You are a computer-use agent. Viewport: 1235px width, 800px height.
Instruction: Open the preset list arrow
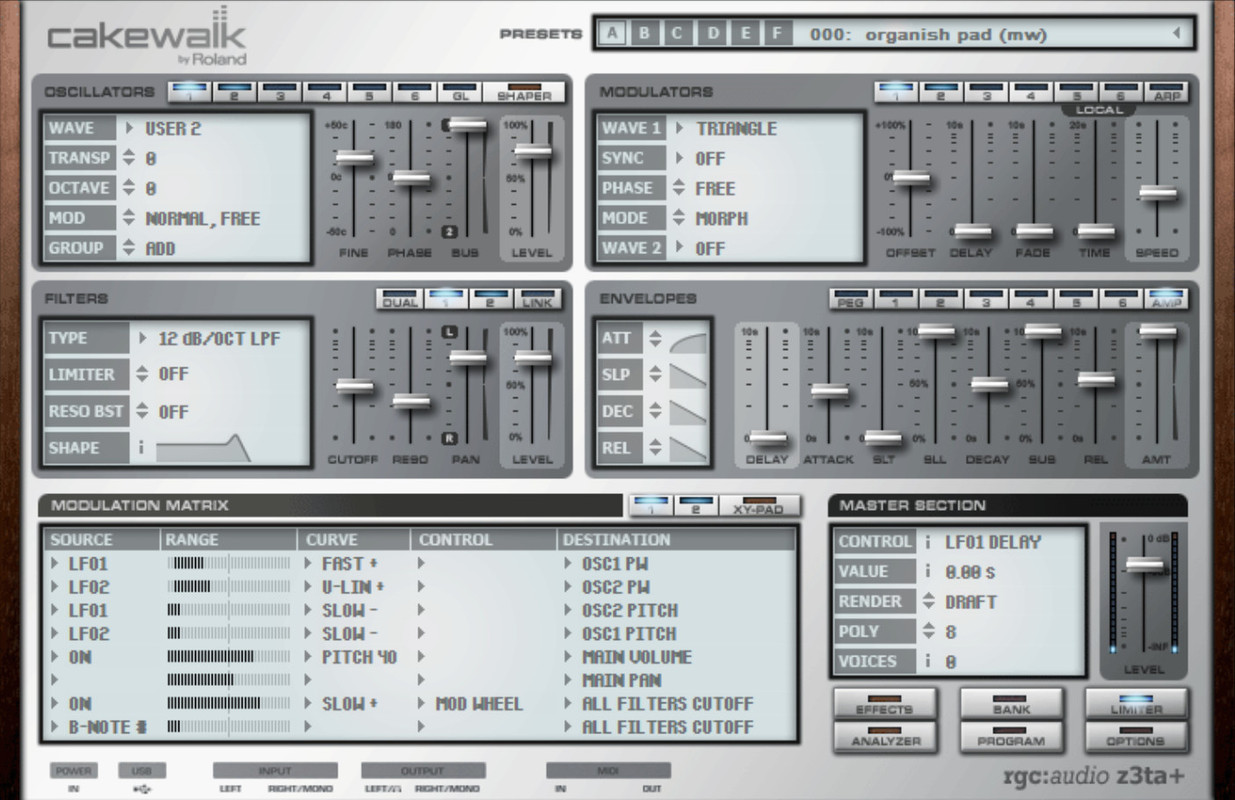[1177, 33]
